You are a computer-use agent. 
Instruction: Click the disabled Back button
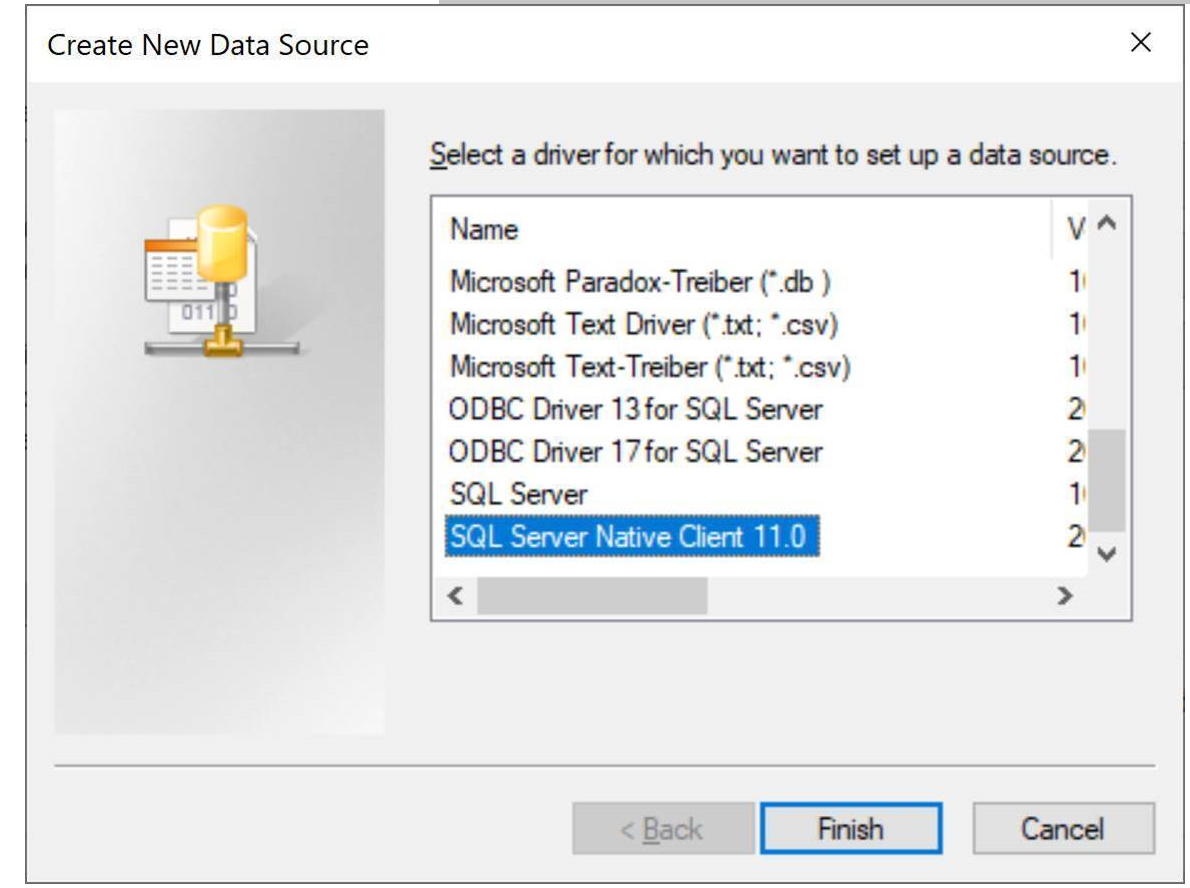point(663,828)
